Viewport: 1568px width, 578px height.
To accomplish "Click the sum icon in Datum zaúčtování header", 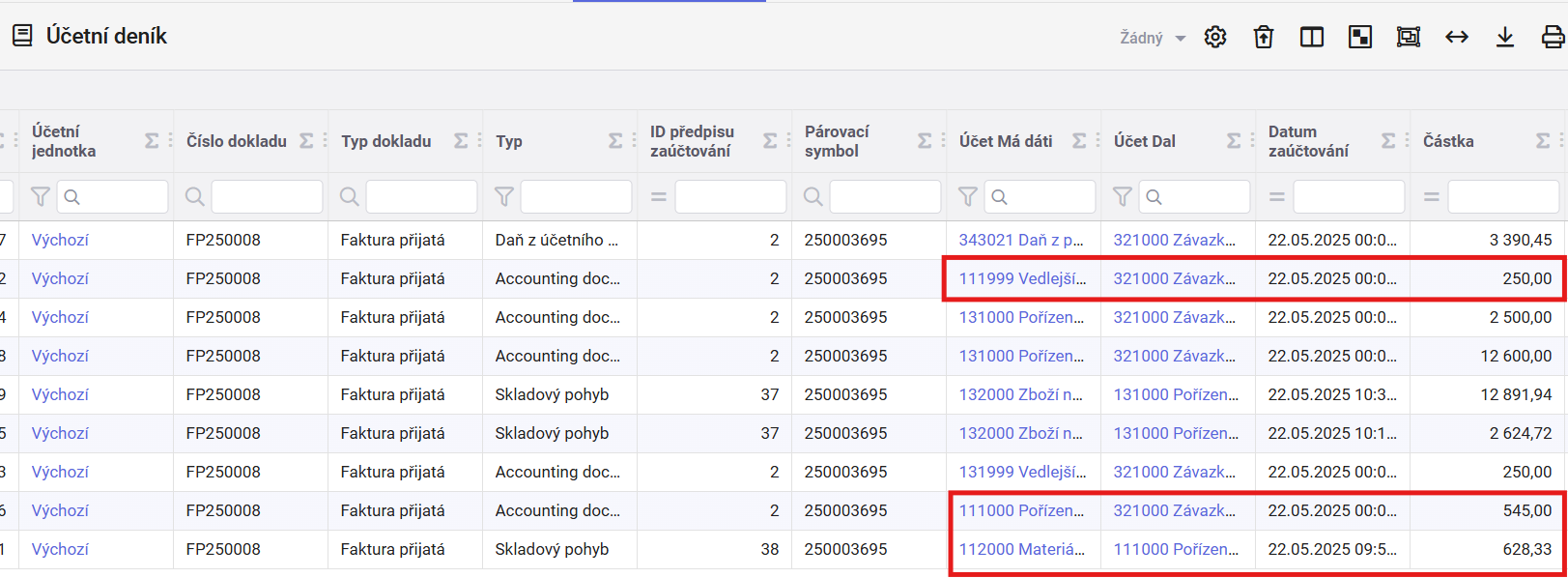I will [1388, 141].
